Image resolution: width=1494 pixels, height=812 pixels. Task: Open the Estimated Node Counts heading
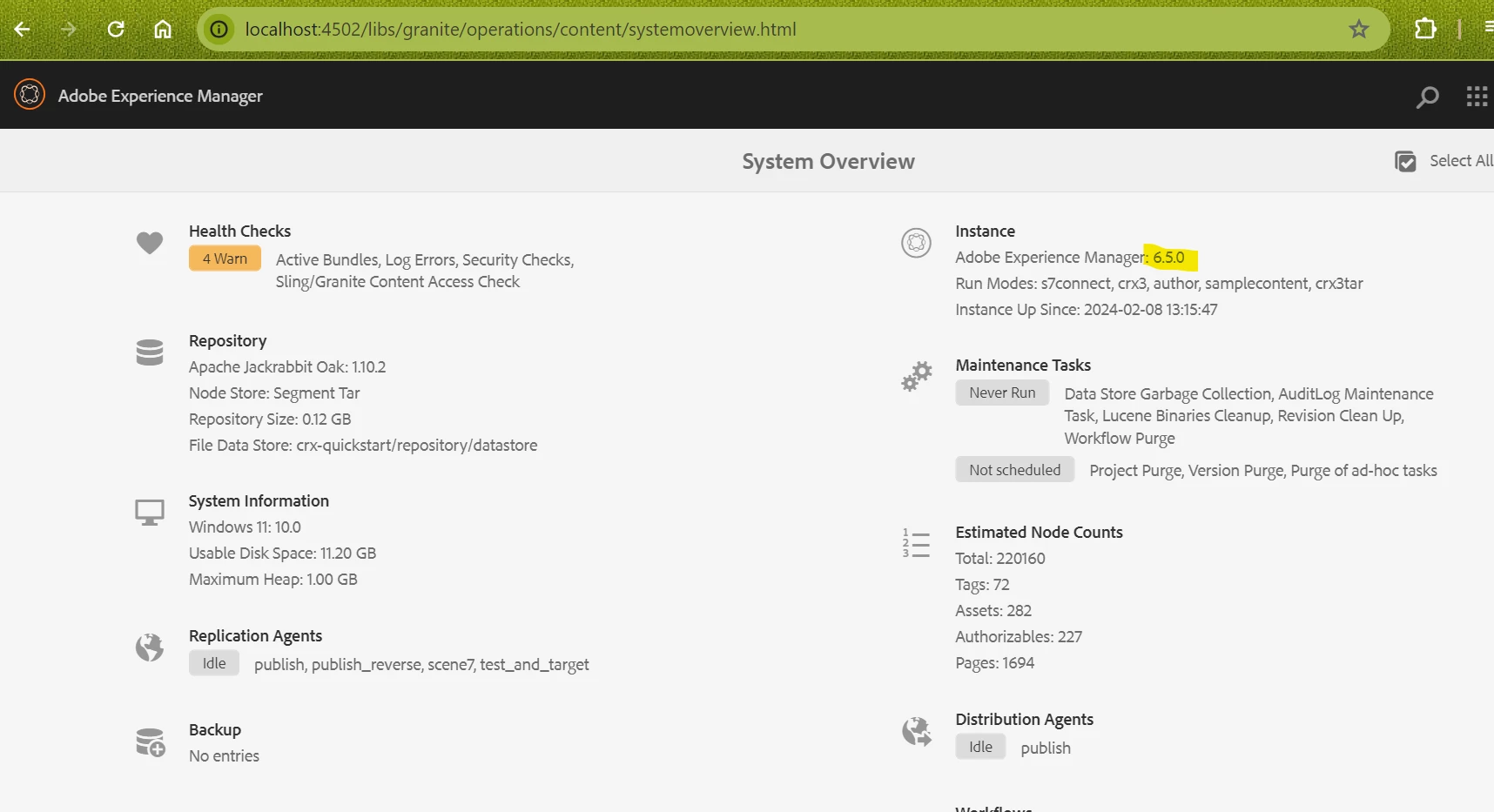(1039, 533)
